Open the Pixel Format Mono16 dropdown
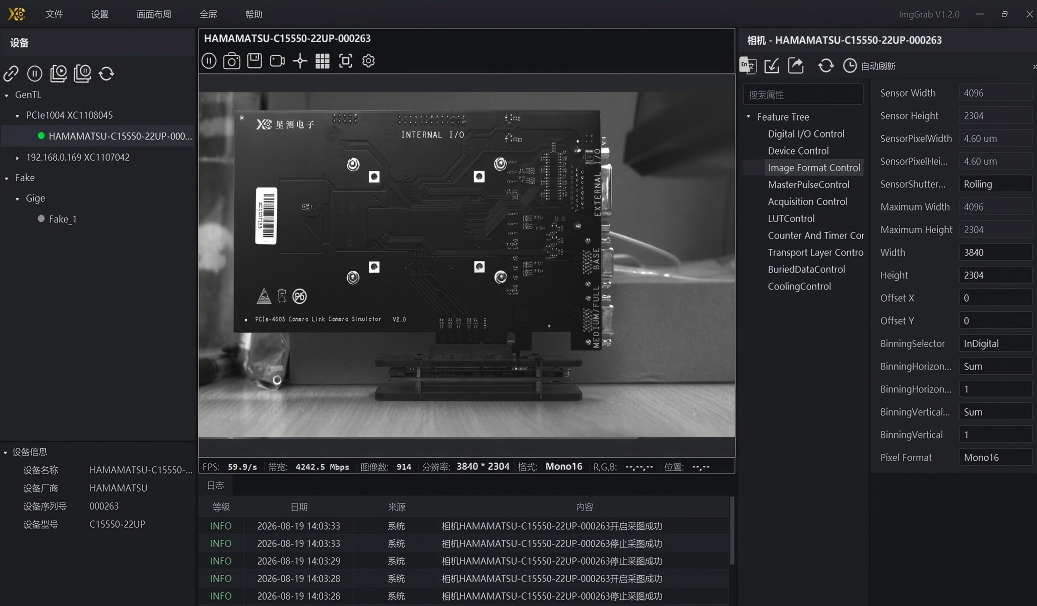 point(995,457)
